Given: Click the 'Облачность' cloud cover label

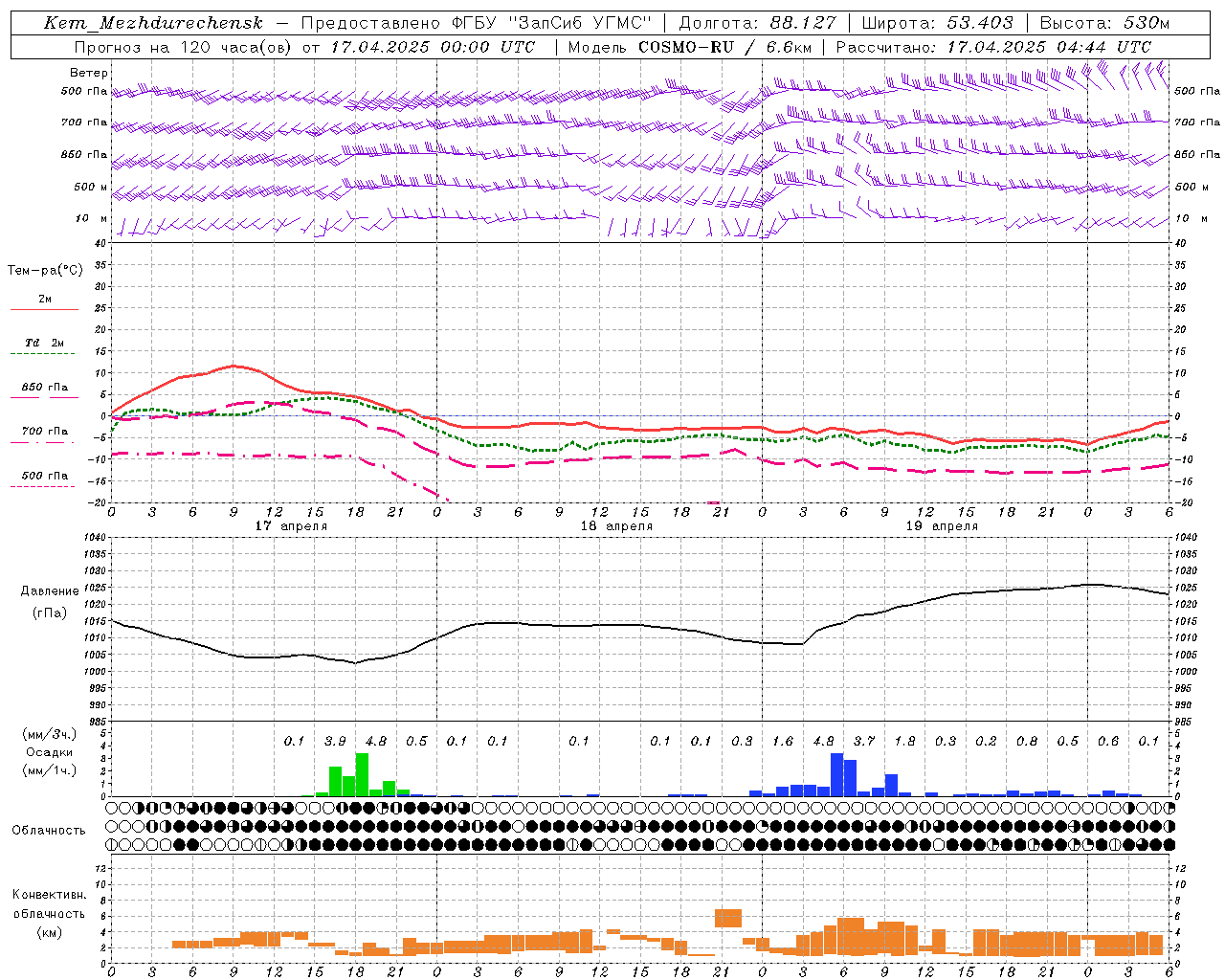Looking at the screenshot, I should [x=49, y=831].
